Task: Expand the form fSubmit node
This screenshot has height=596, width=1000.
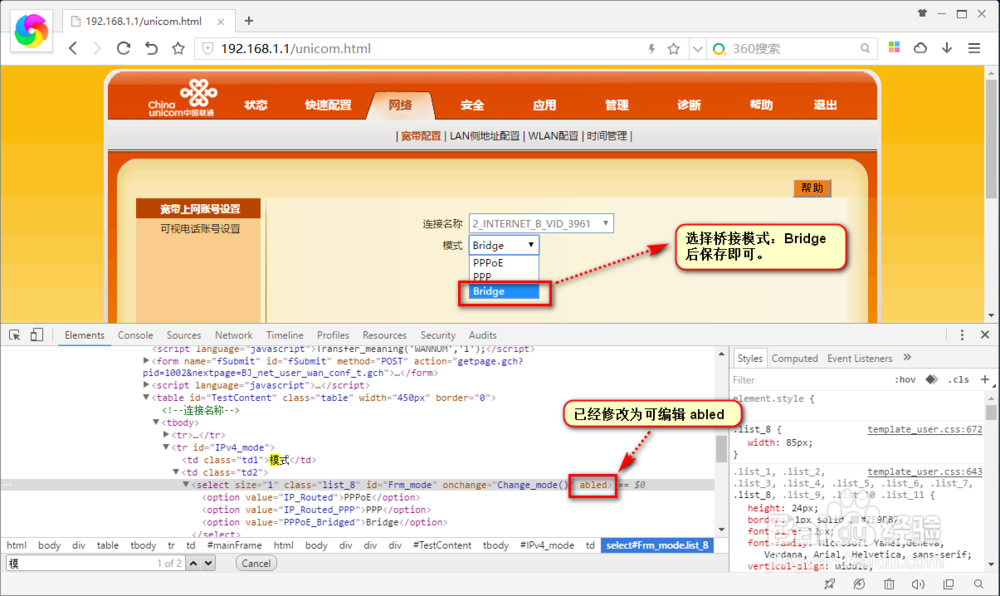Action: pos(146,361)
